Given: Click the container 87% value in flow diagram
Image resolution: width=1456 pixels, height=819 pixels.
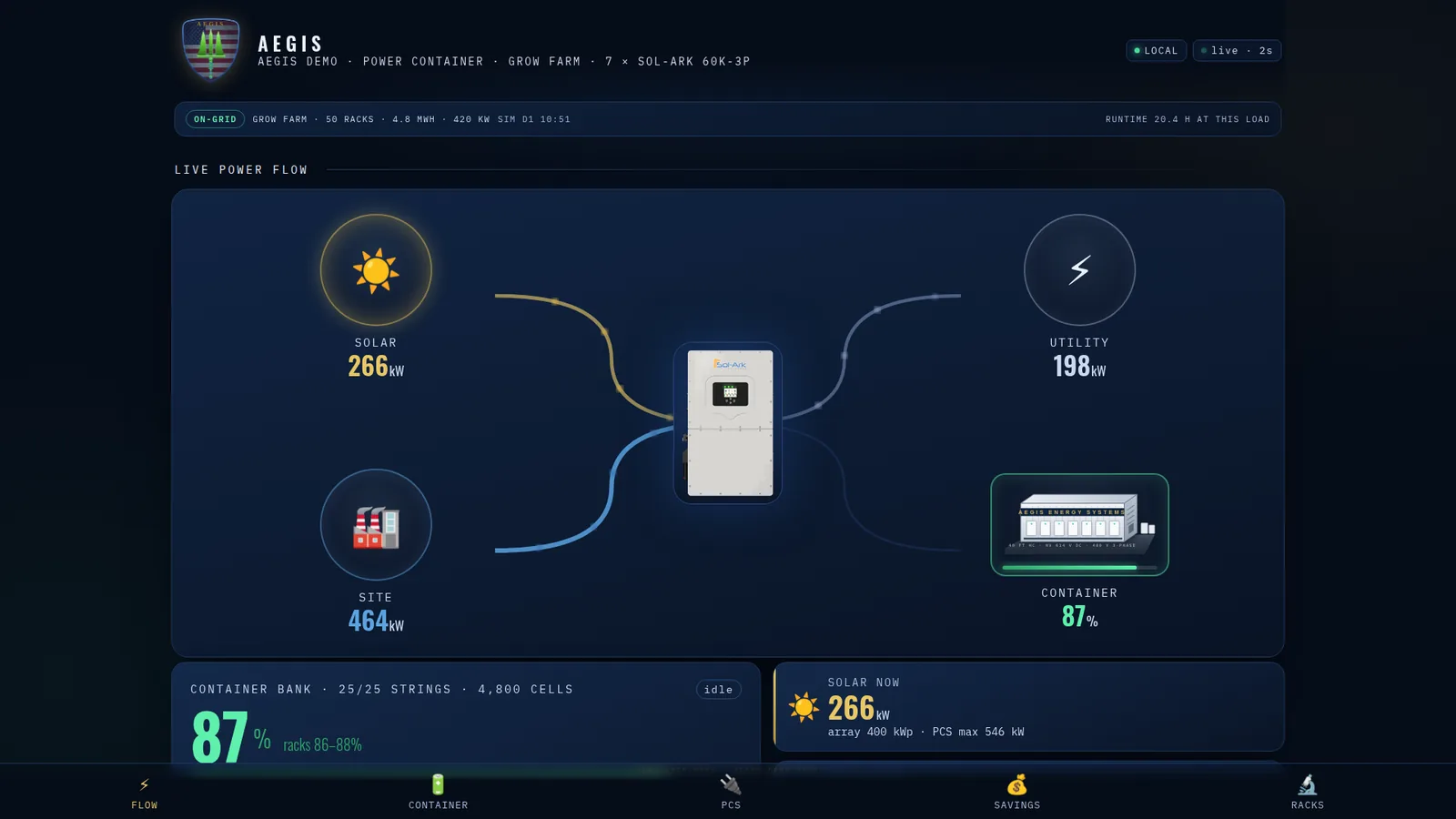Looking at the screenshot, I should click(1079, 616).
